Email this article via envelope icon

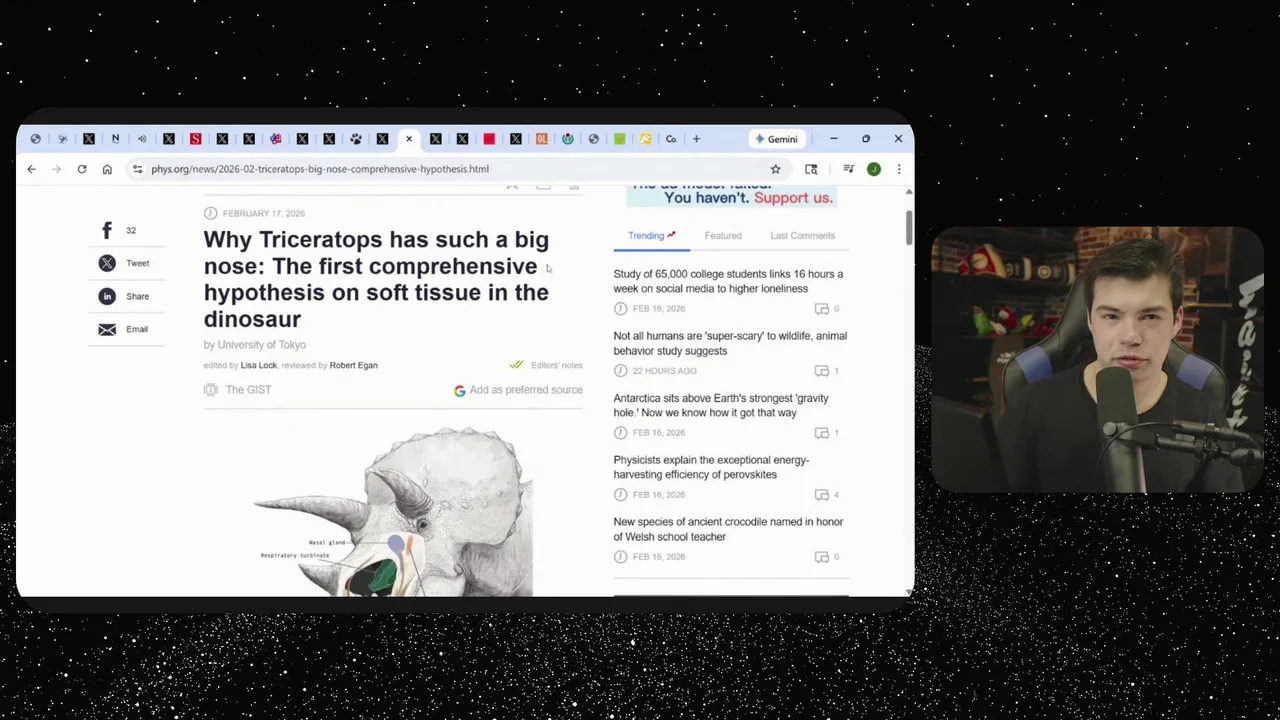107,329
